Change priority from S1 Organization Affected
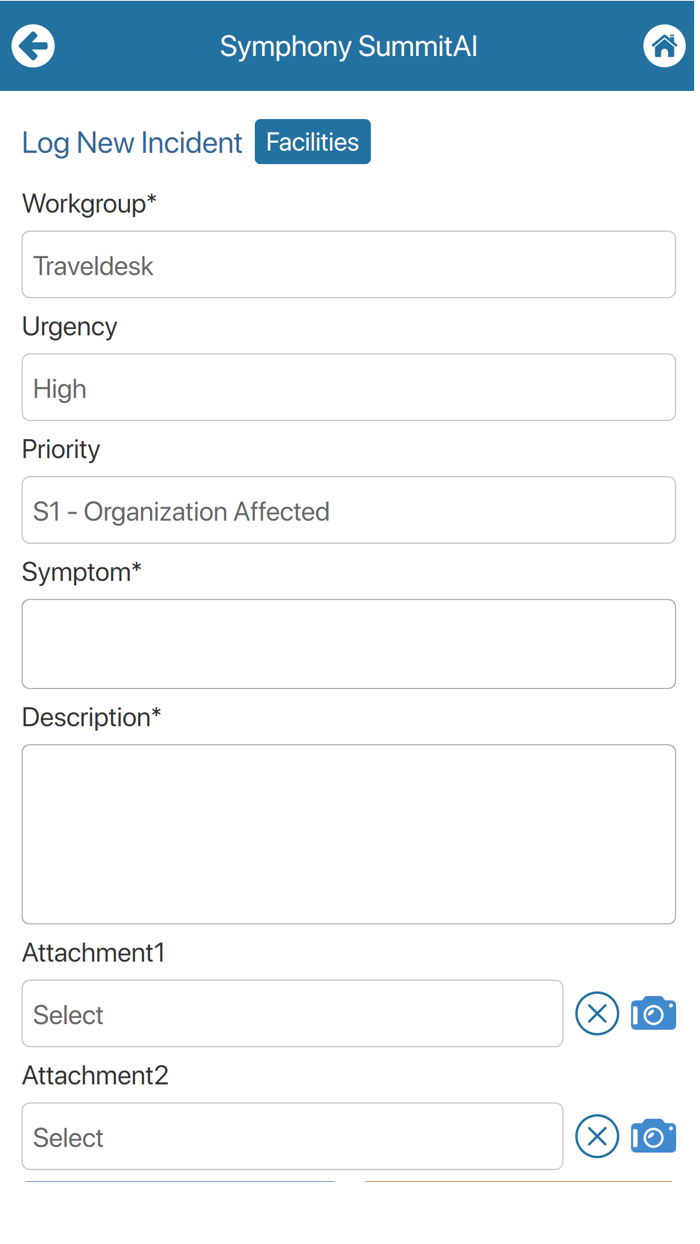700x1244 pixels. [348, 510]
